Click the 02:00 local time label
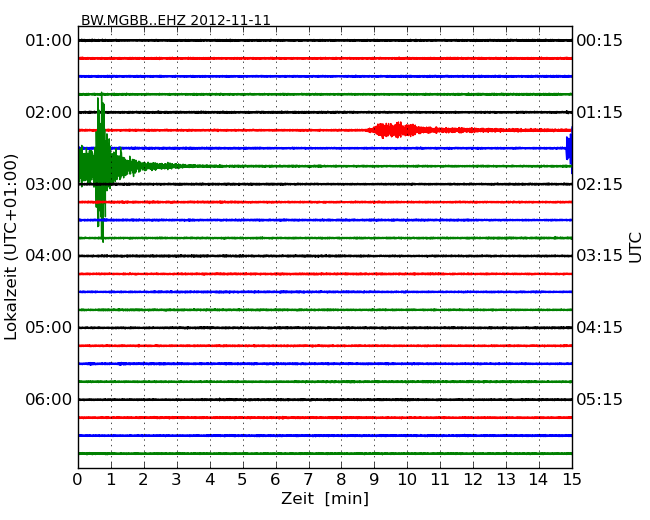This screenshot has width=650, height=520. 49,112
